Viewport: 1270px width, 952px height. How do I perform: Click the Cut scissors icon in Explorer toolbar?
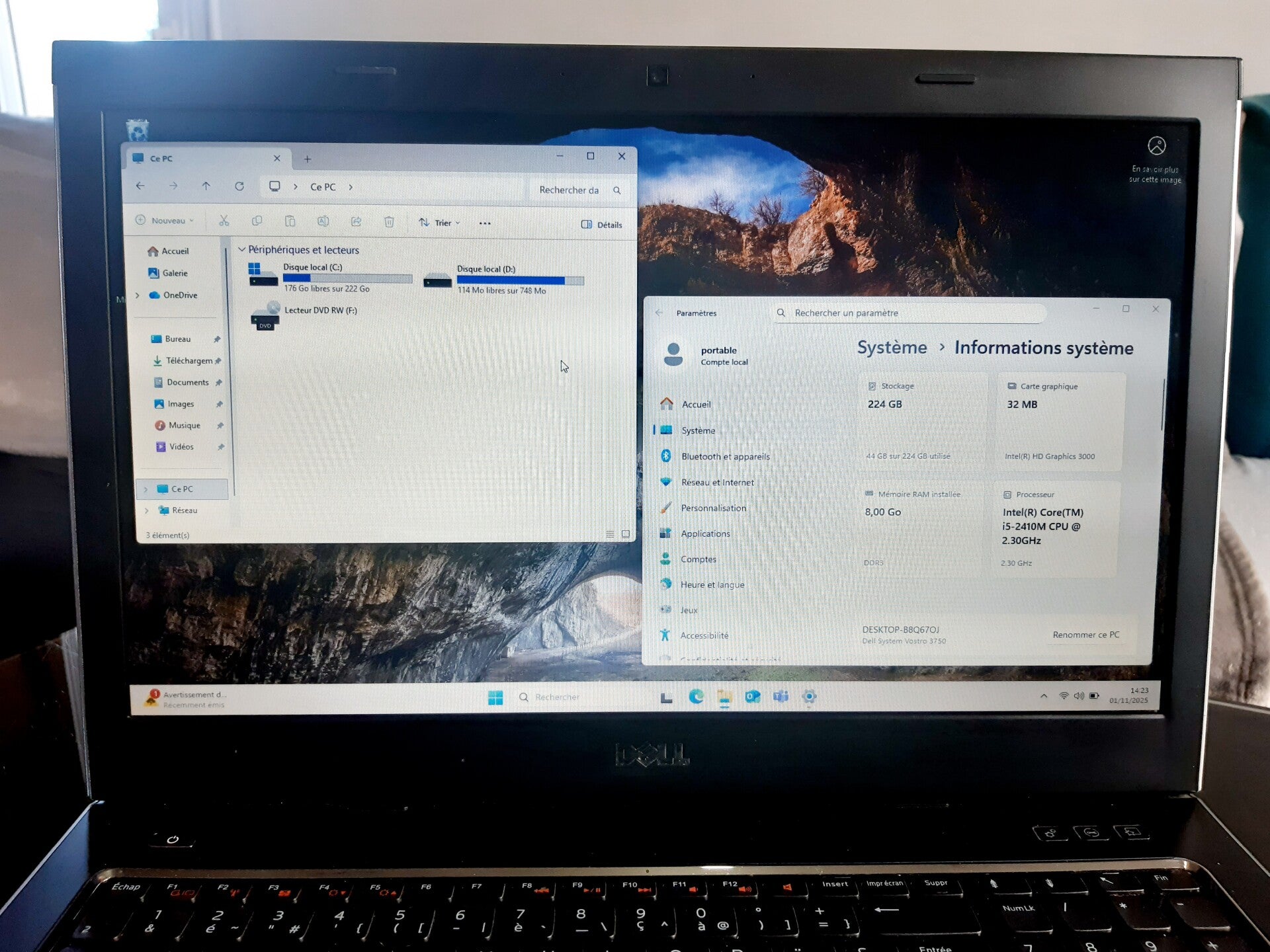click(224, 221)
